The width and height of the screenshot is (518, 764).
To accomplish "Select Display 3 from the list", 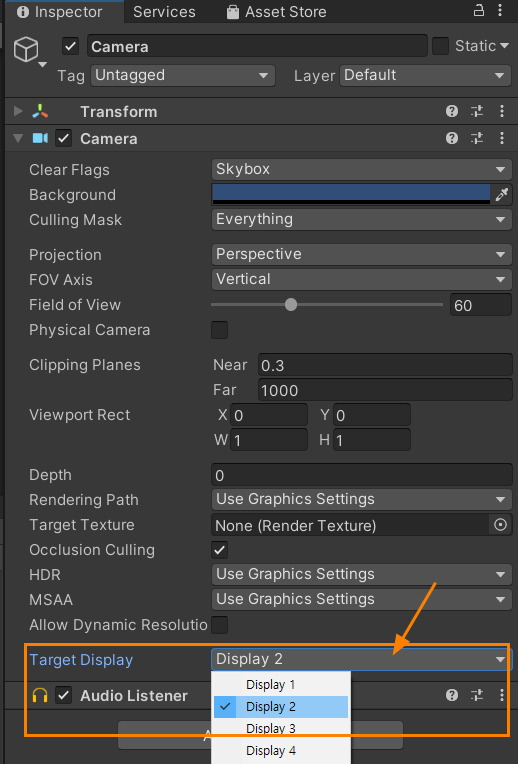I will click(281, 729).
